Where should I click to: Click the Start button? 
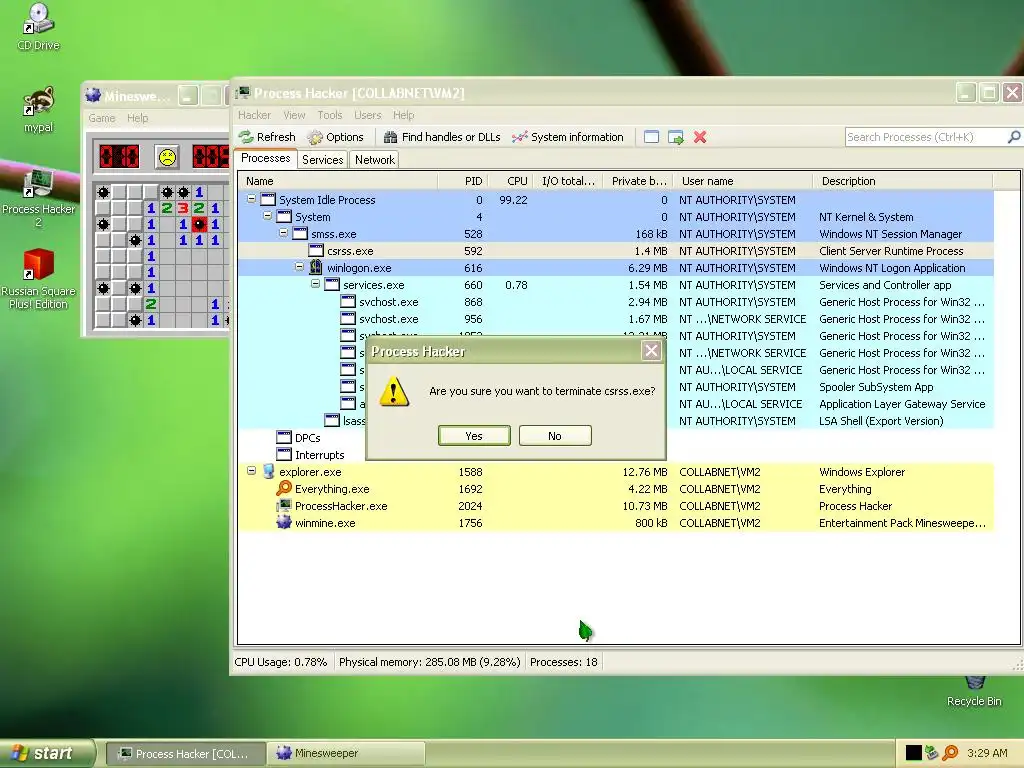[46, 753]
